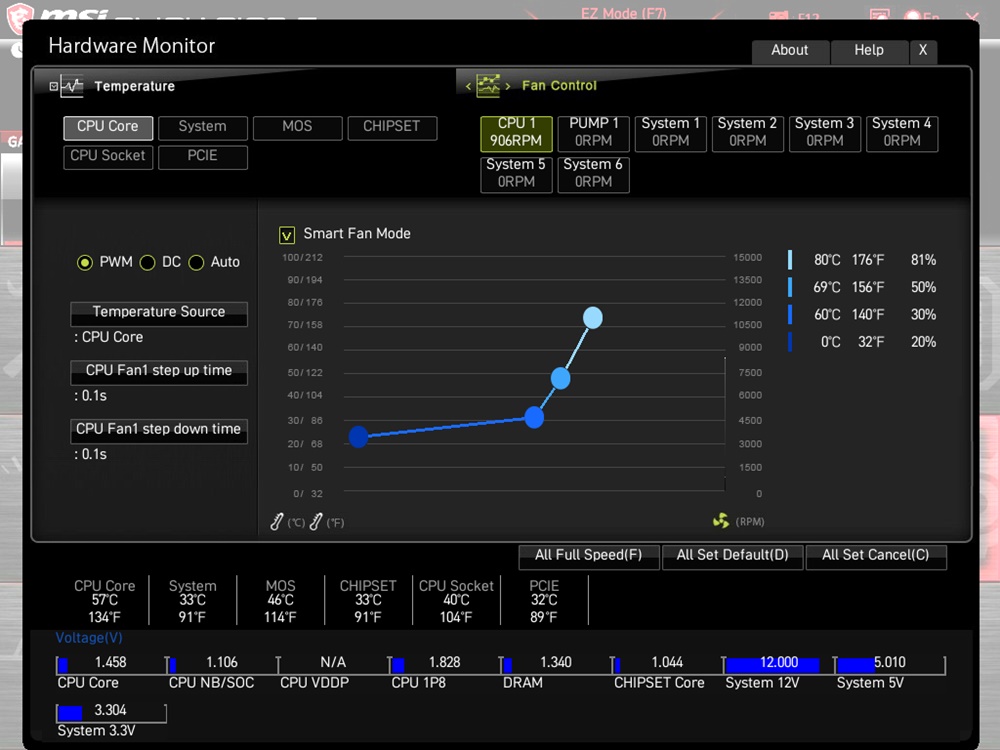This screenshot has height=750, width=1000.
Task: Click All Full Speed(F) button
Action: click(x=589, y=556)
